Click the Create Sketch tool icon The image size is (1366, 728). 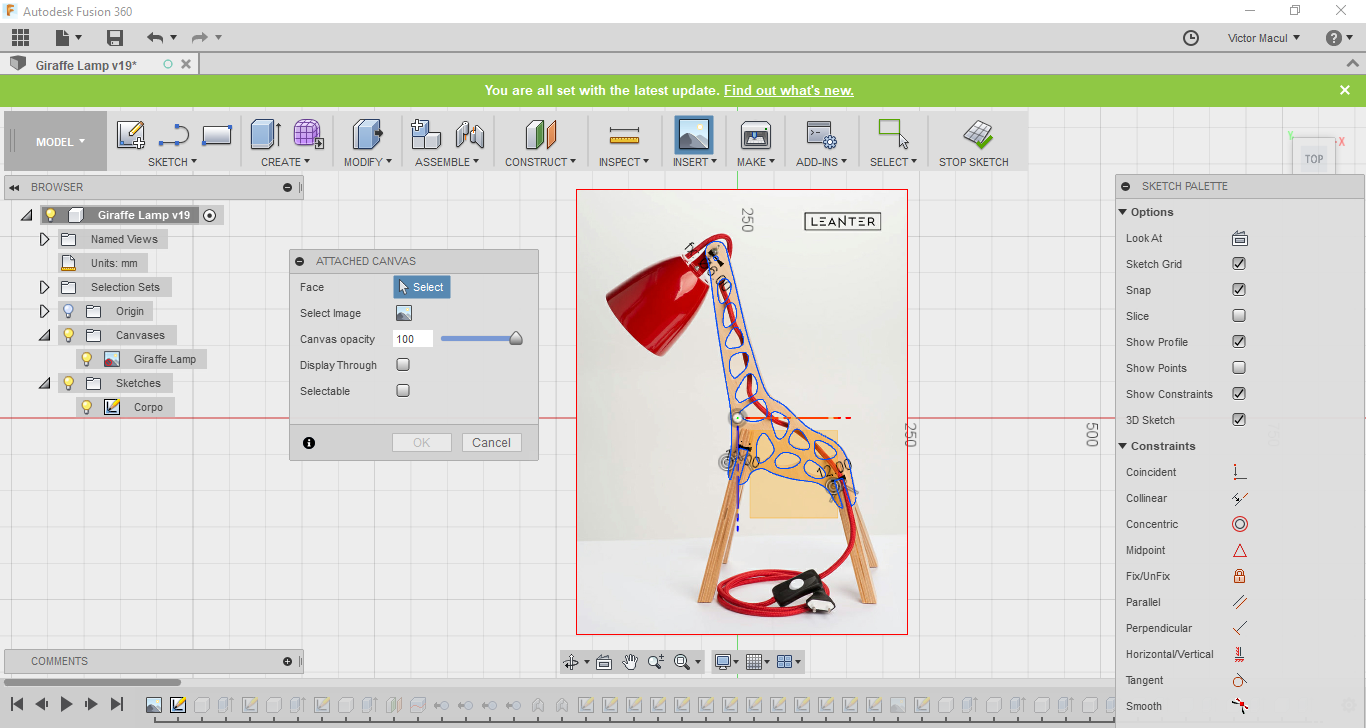tap(131, 134)
